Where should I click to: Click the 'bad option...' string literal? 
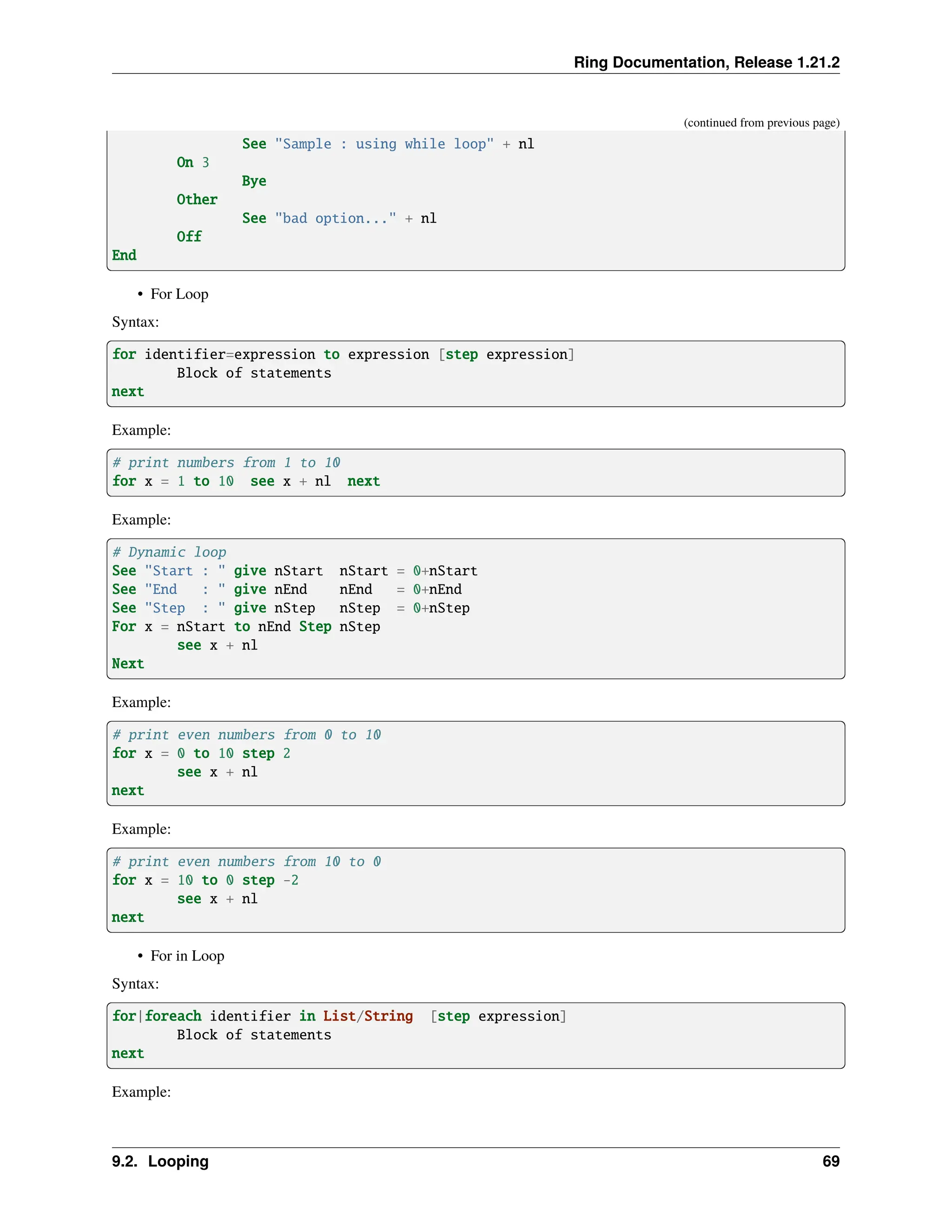[336, 219]
